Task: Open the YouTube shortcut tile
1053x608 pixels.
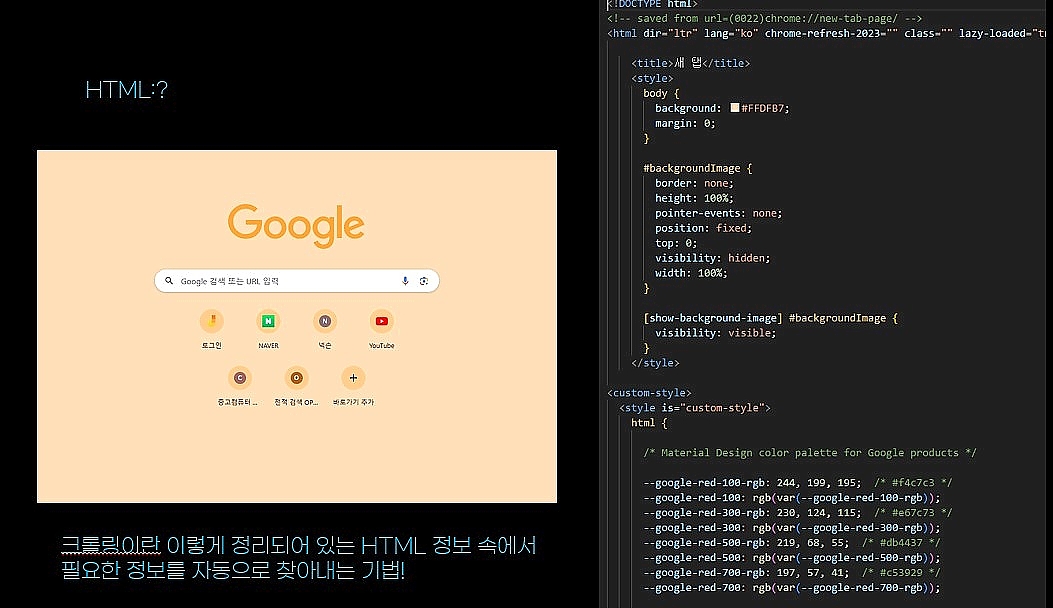Action: [381, 329]
